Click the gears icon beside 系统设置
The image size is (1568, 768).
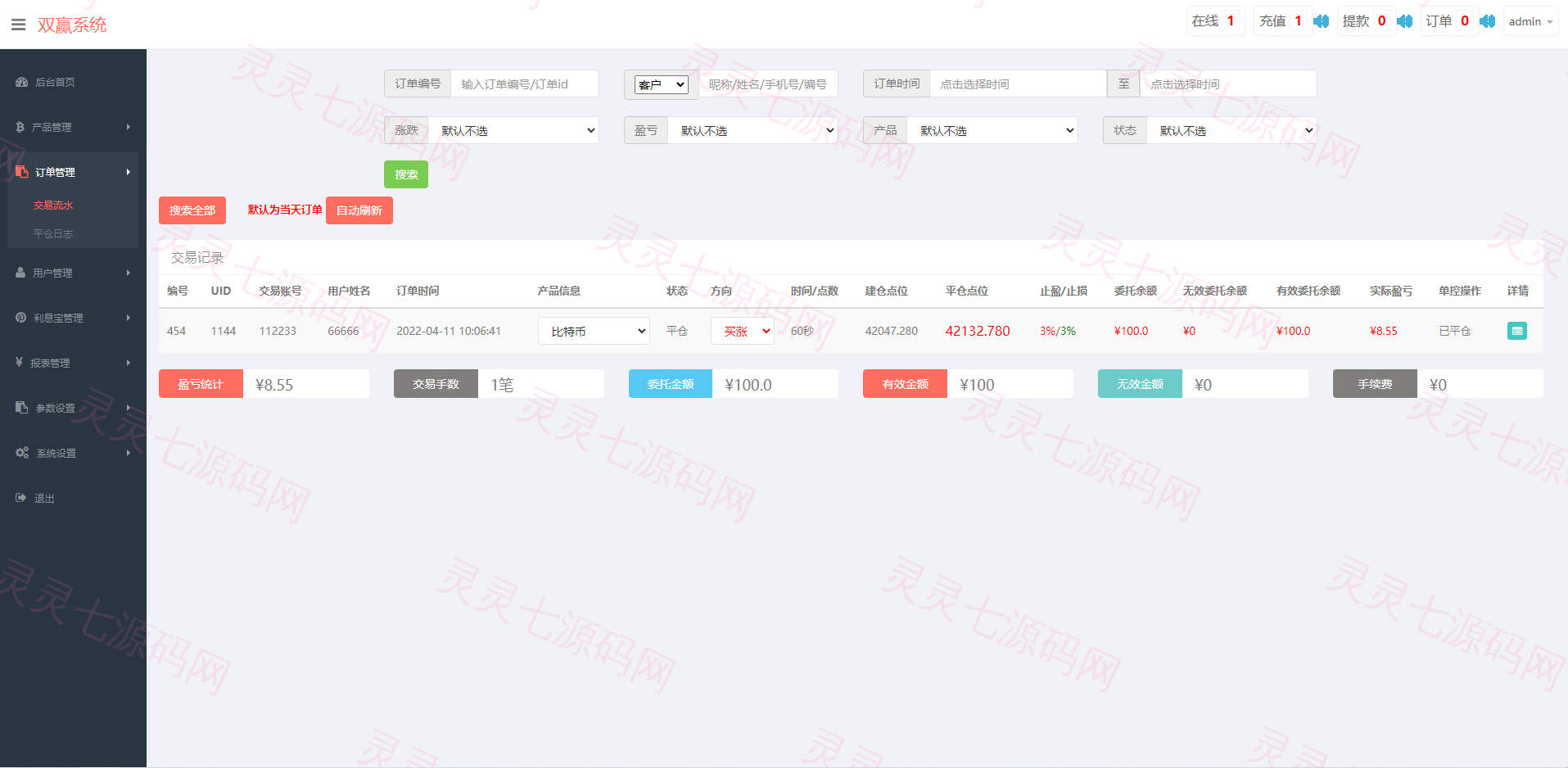pyautogui.click(x=22, y=452)
